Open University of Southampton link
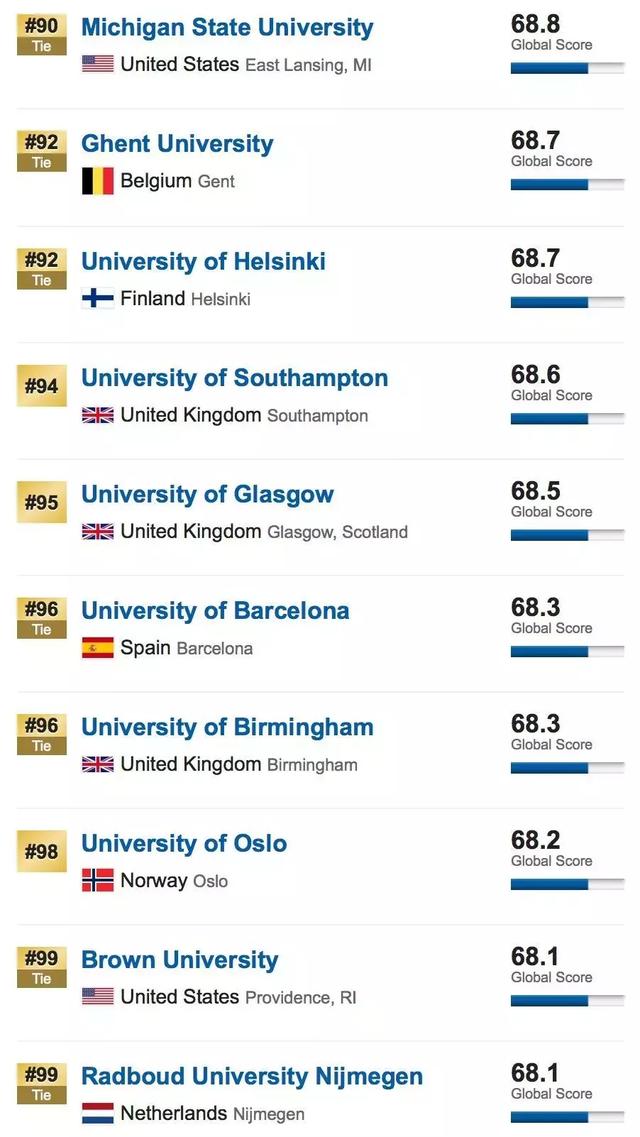 coord(234,378)
